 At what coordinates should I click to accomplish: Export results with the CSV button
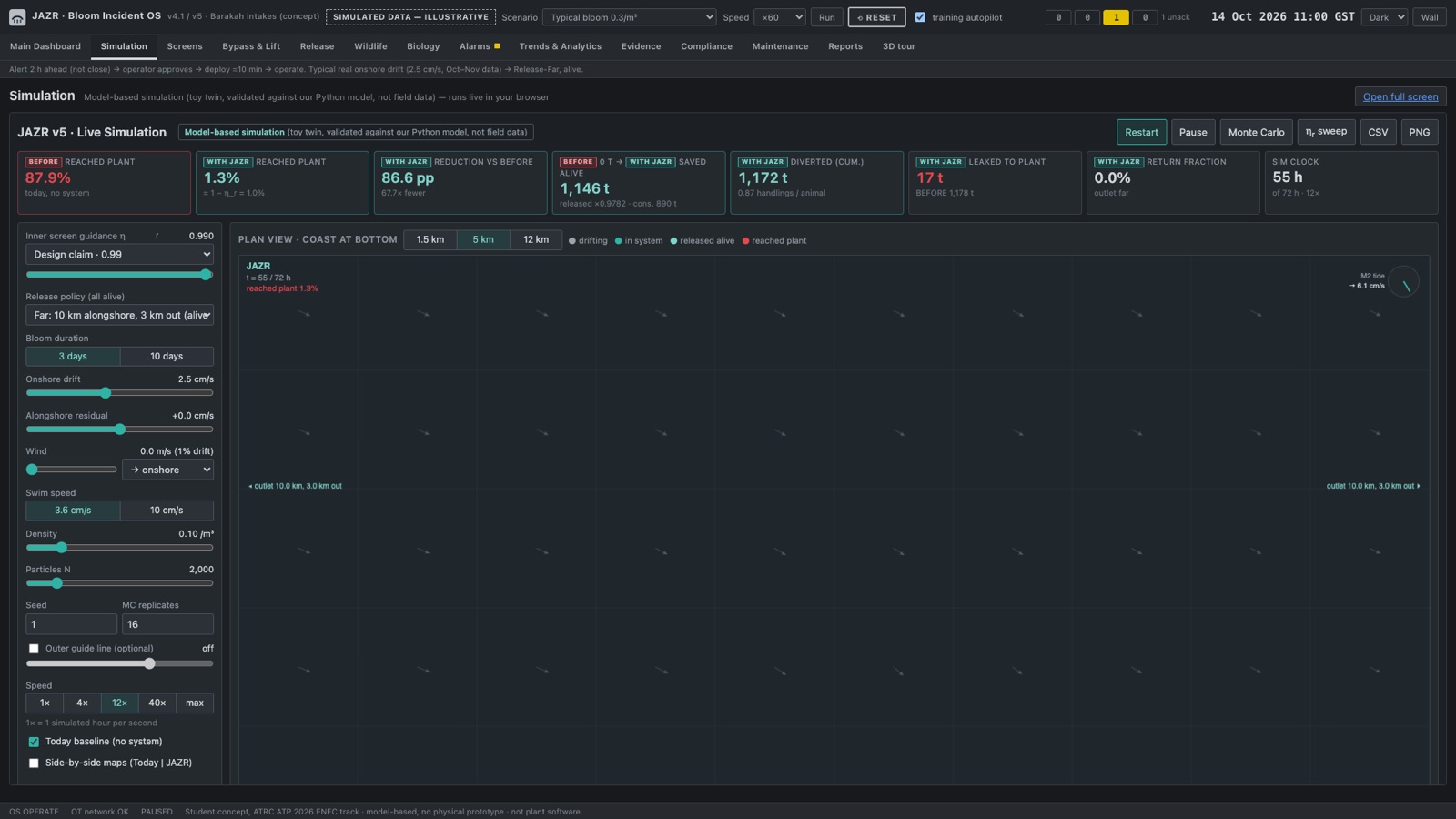click(1378, 132)
